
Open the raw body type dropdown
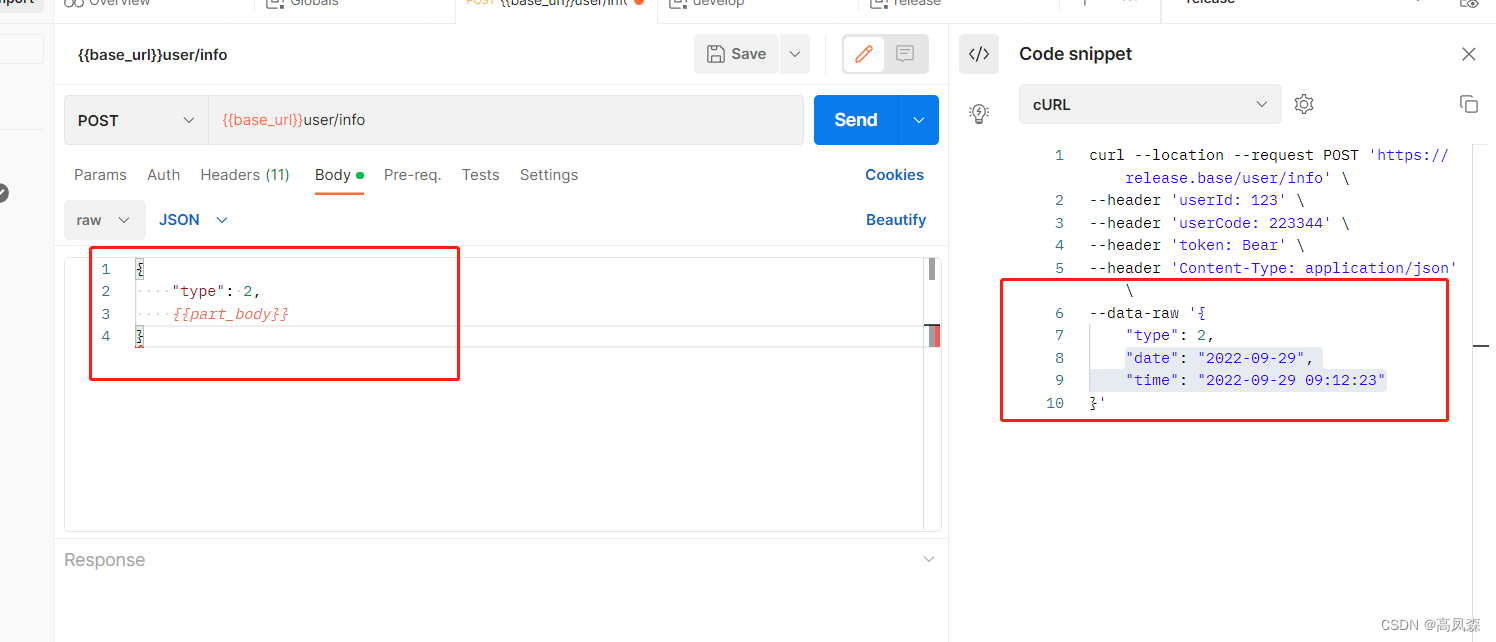(104, 220)
